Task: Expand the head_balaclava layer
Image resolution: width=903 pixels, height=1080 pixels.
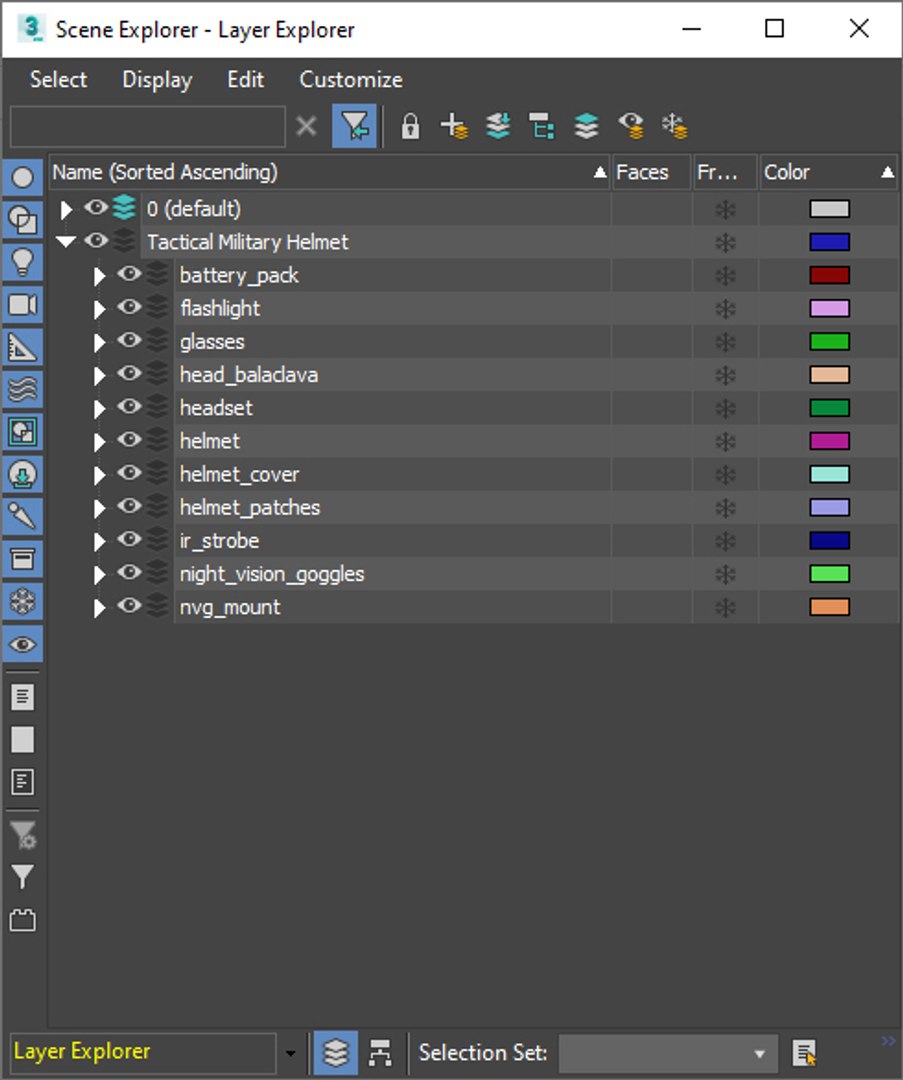Action: [x=99, y=375]
